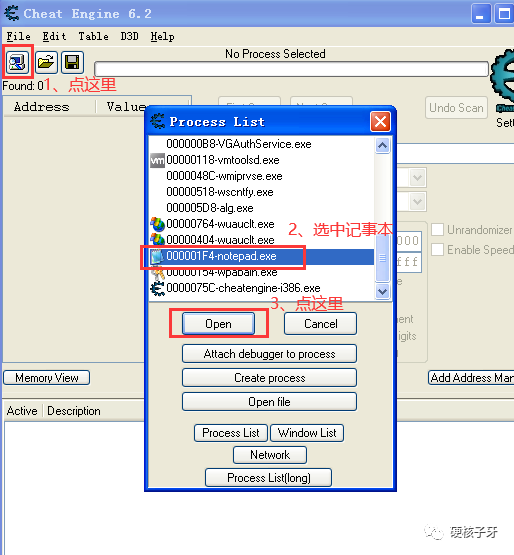Open the Help menu
This screenshot has height=555, width=514.
coord(162,36)
